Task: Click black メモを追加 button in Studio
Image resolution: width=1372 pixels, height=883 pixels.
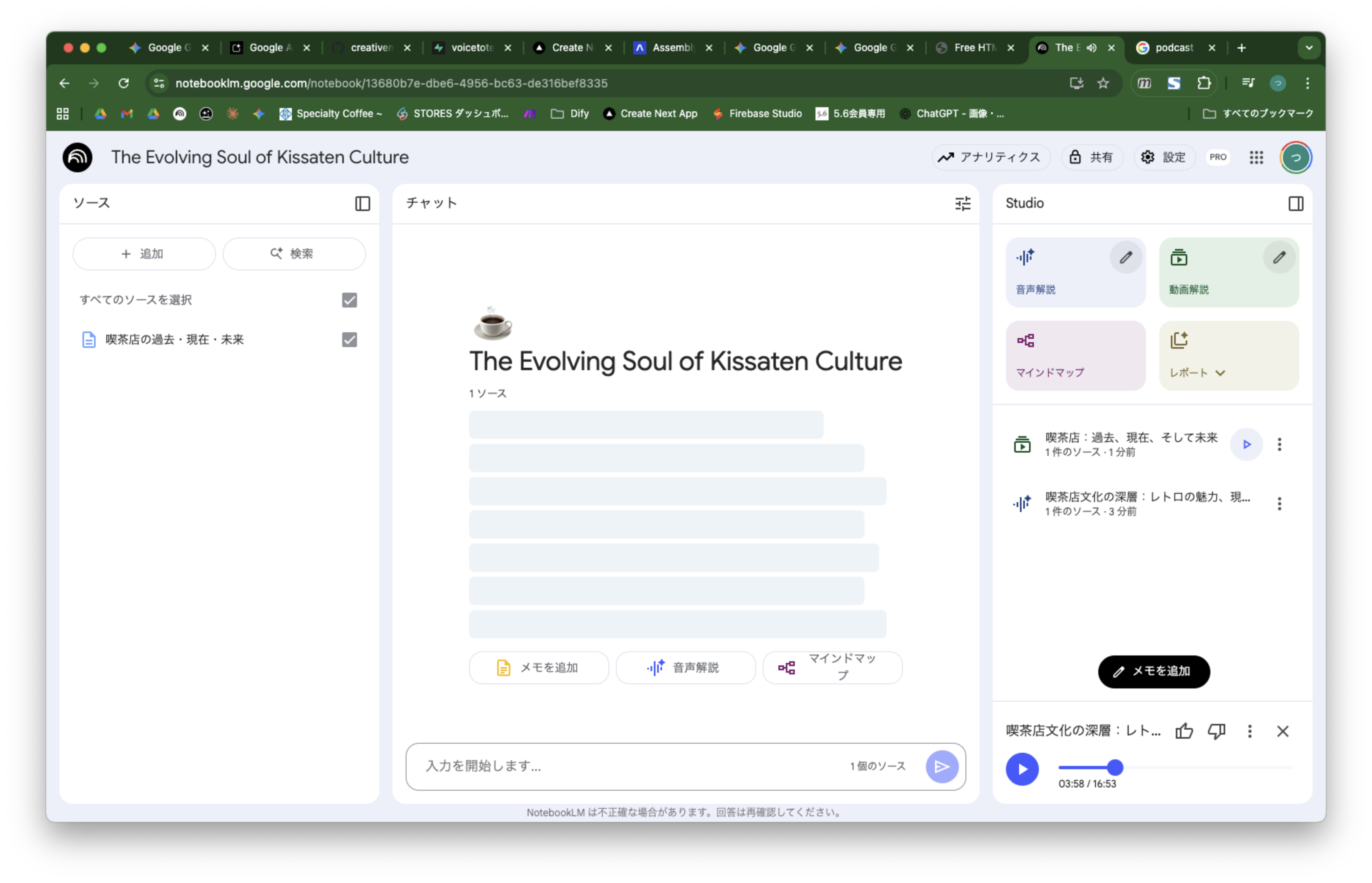Action: pyautogui.click(x=1154, y=672)
